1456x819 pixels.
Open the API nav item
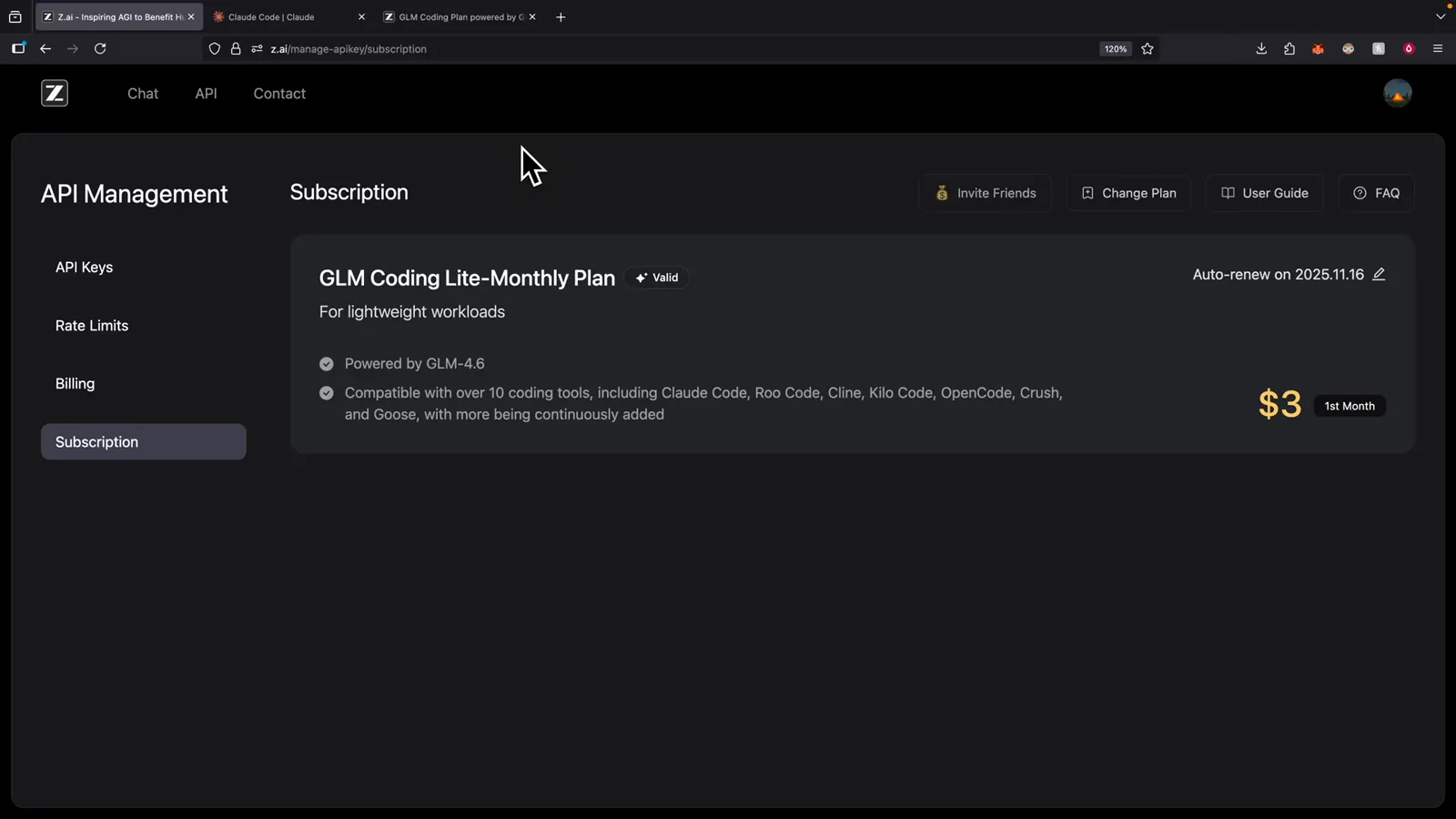207,94
